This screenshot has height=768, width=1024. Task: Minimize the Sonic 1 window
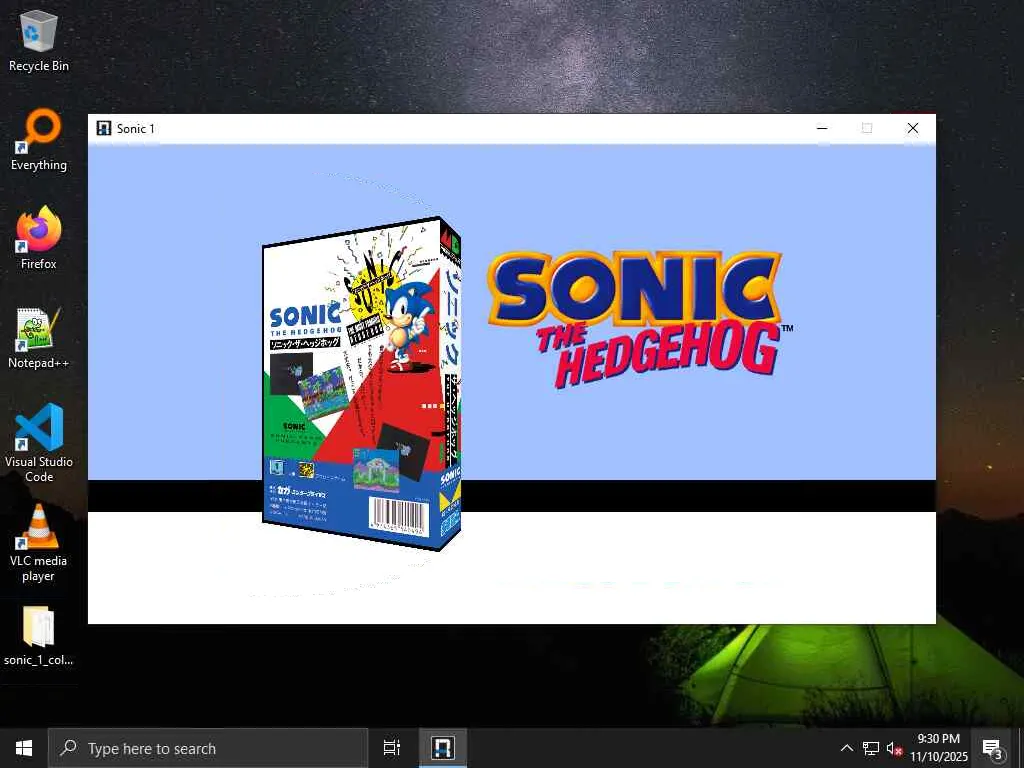822,128
